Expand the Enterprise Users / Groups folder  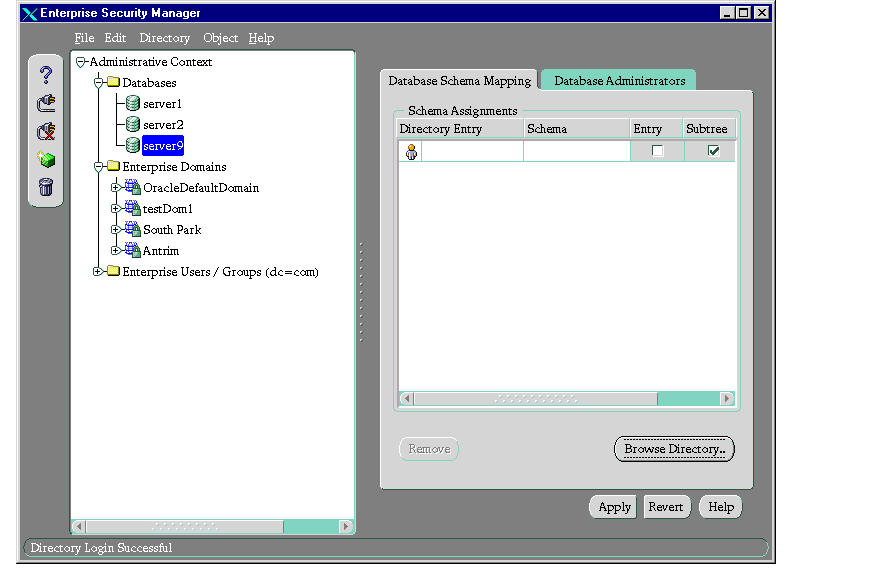coord(98,272)
